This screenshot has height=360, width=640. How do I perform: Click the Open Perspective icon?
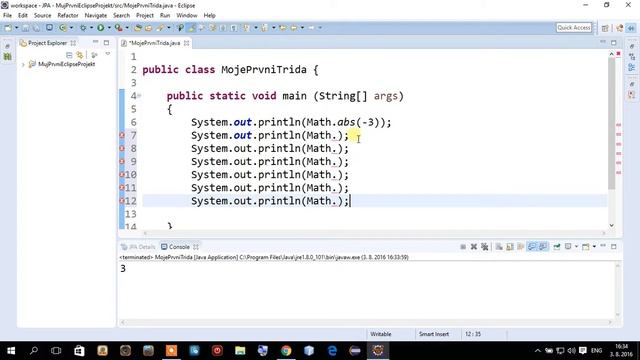[x=605, y=28]
